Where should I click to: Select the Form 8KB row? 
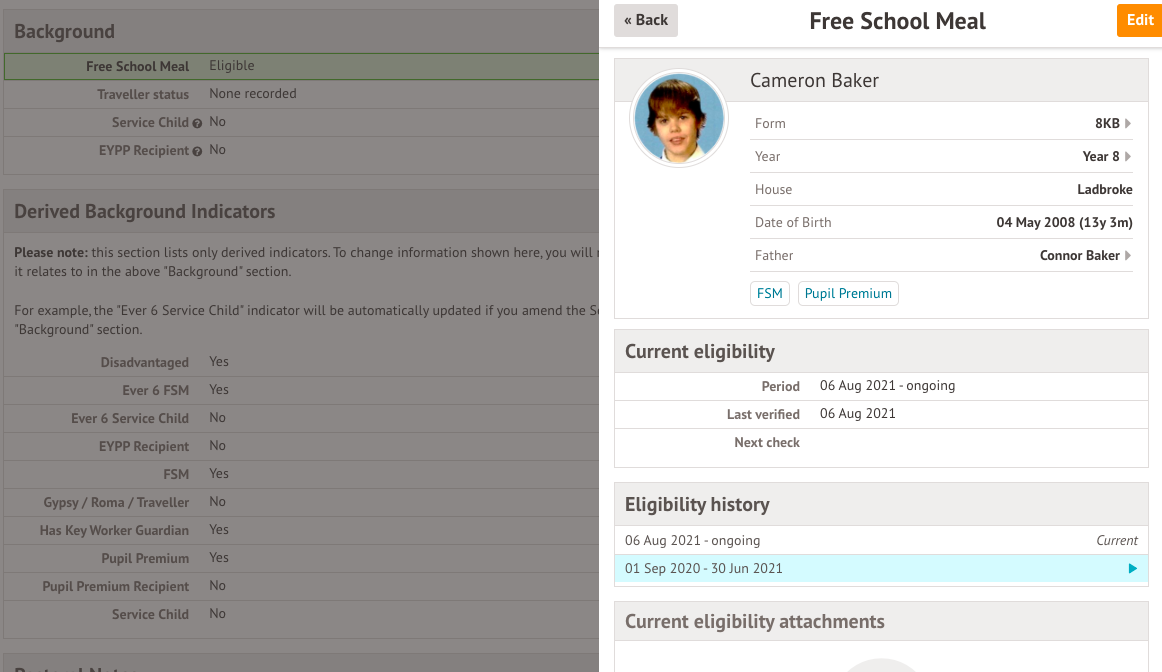click(x=940, y=124)
